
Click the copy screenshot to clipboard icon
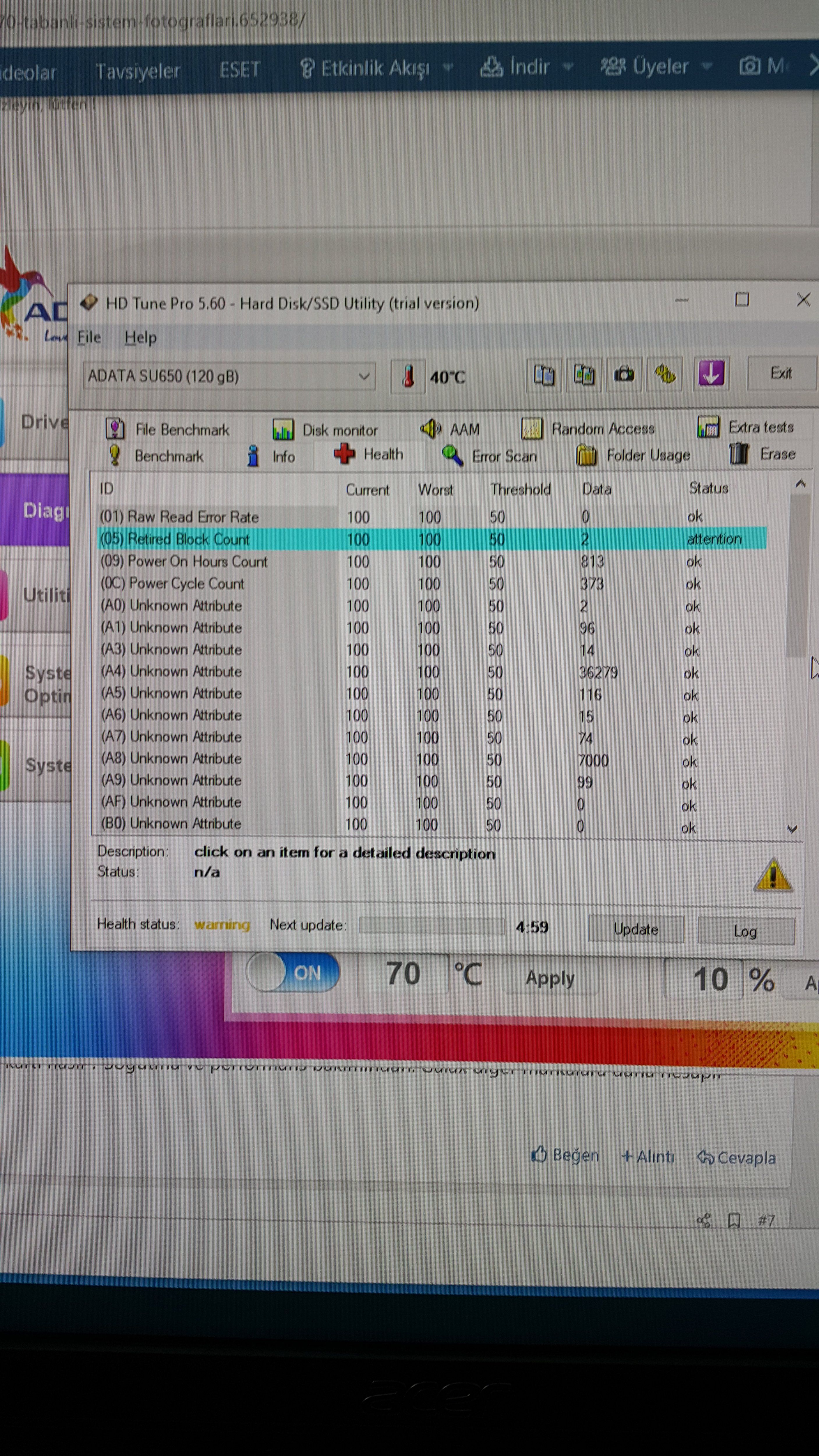584,375
